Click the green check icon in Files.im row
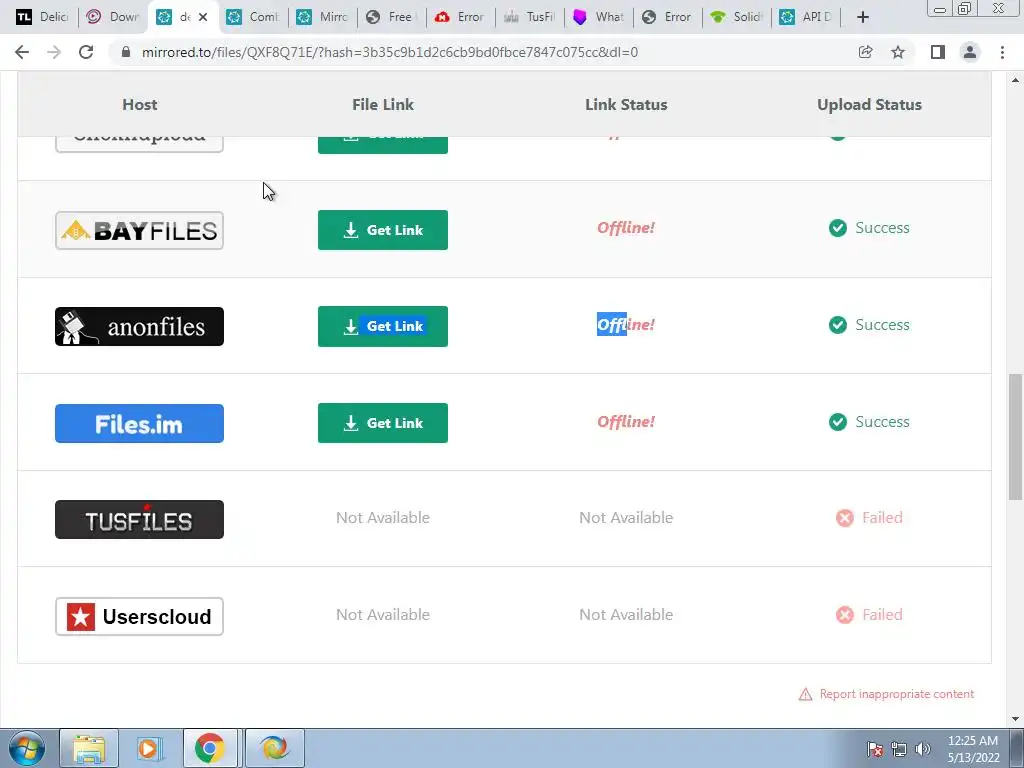This screenshot has width=1024, height=768. click(x=838, y=422)
